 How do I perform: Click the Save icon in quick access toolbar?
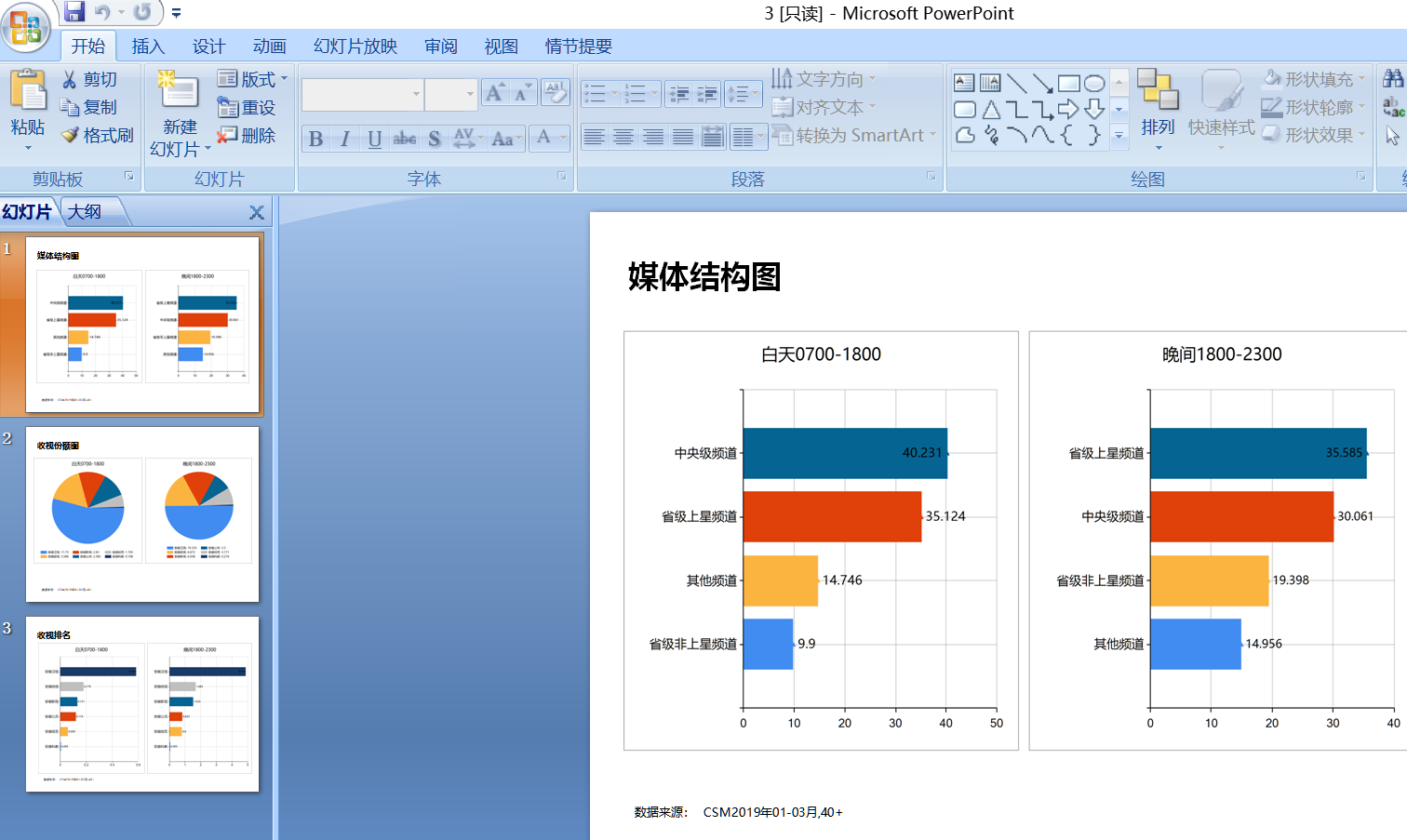click(x=74, y=12)
